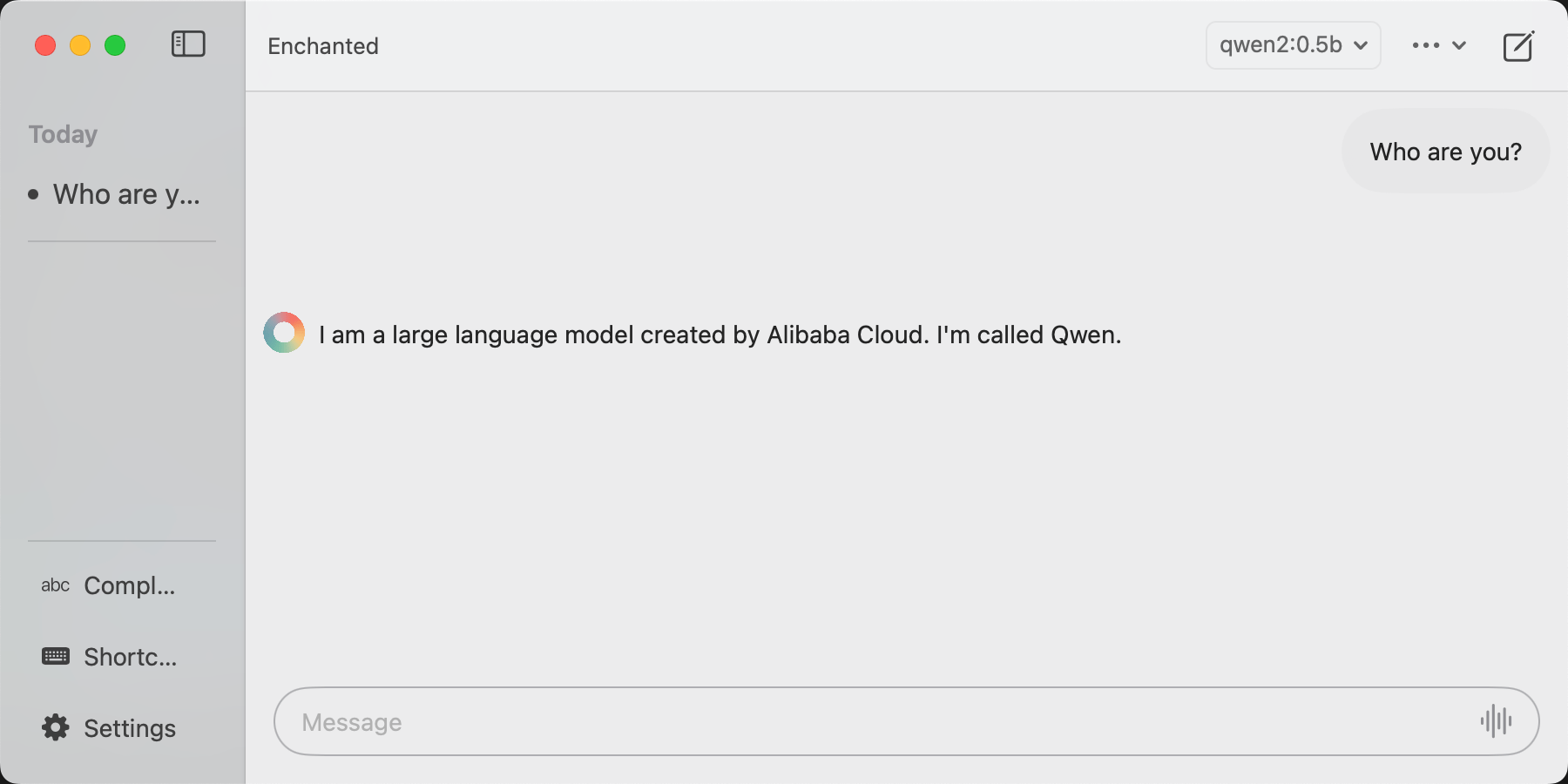Maximize the window with green button

point(115,45)
